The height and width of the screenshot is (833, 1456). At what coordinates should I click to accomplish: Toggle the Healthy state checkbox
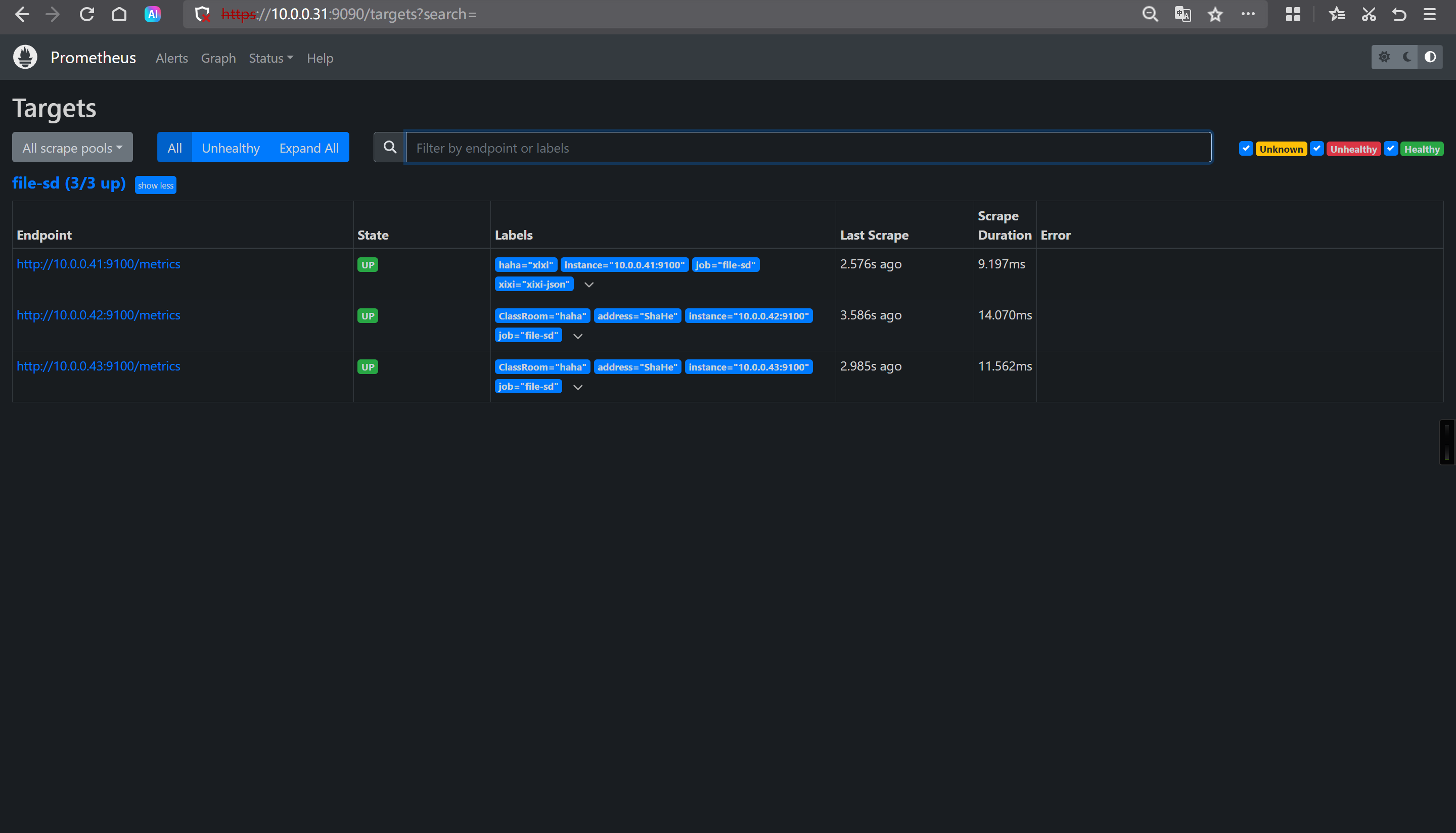click(x=1391, y=149)
